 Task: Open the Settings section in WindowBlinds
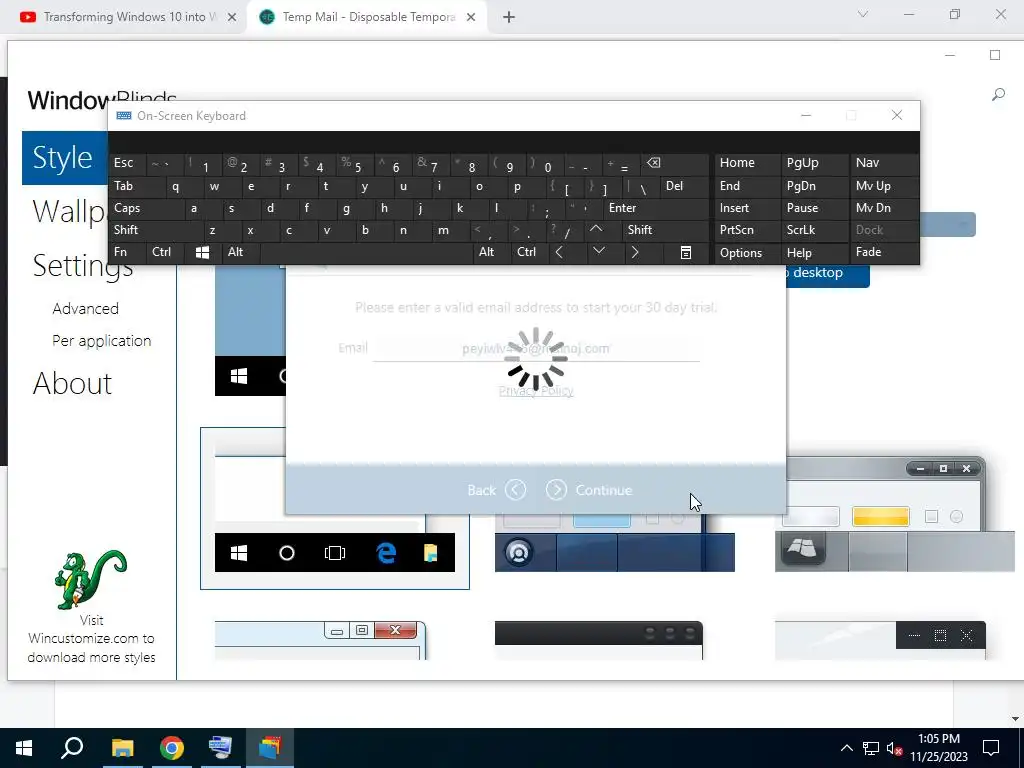83,265
